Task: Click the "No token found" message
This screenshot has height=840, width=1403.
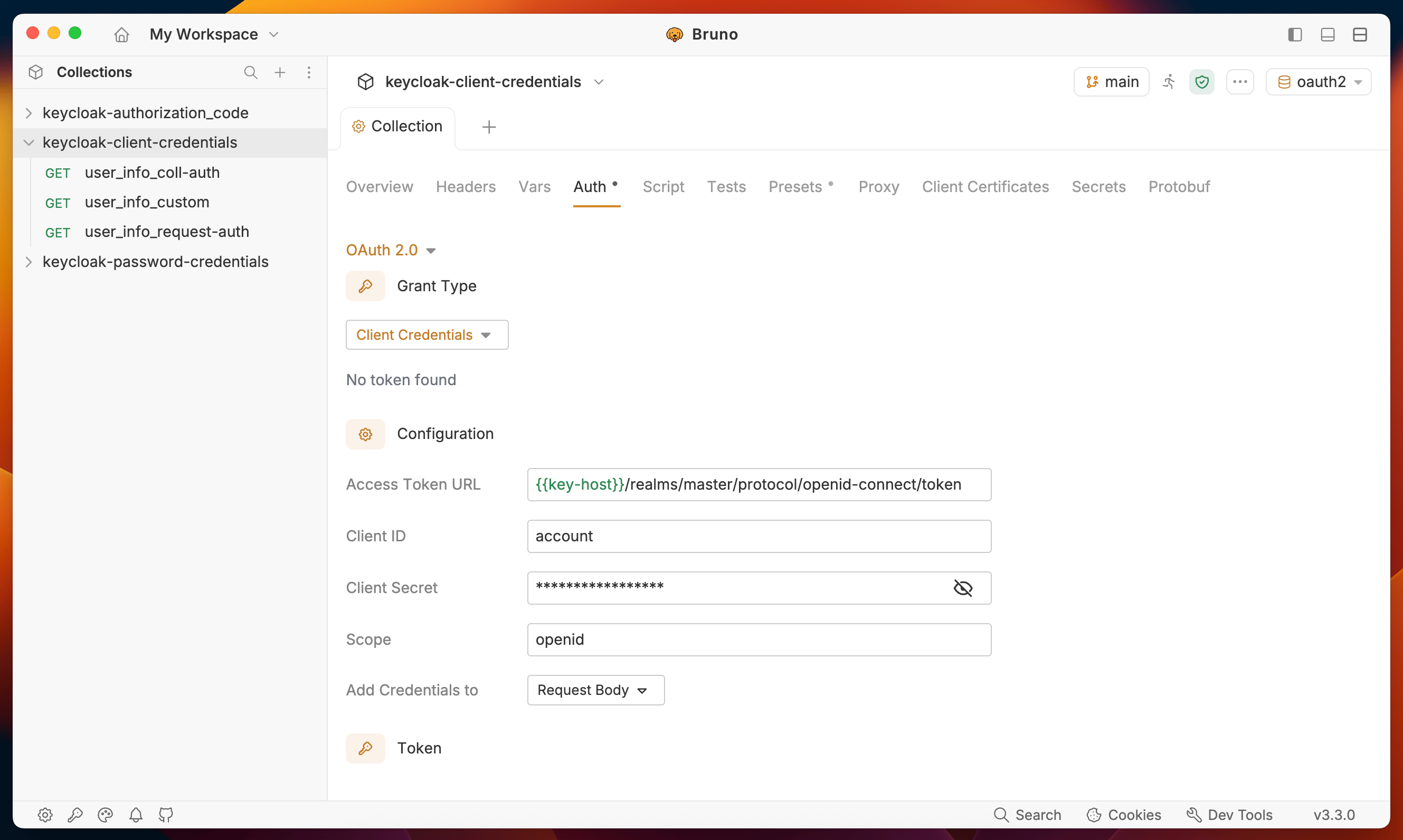Action: pos(401,380)
